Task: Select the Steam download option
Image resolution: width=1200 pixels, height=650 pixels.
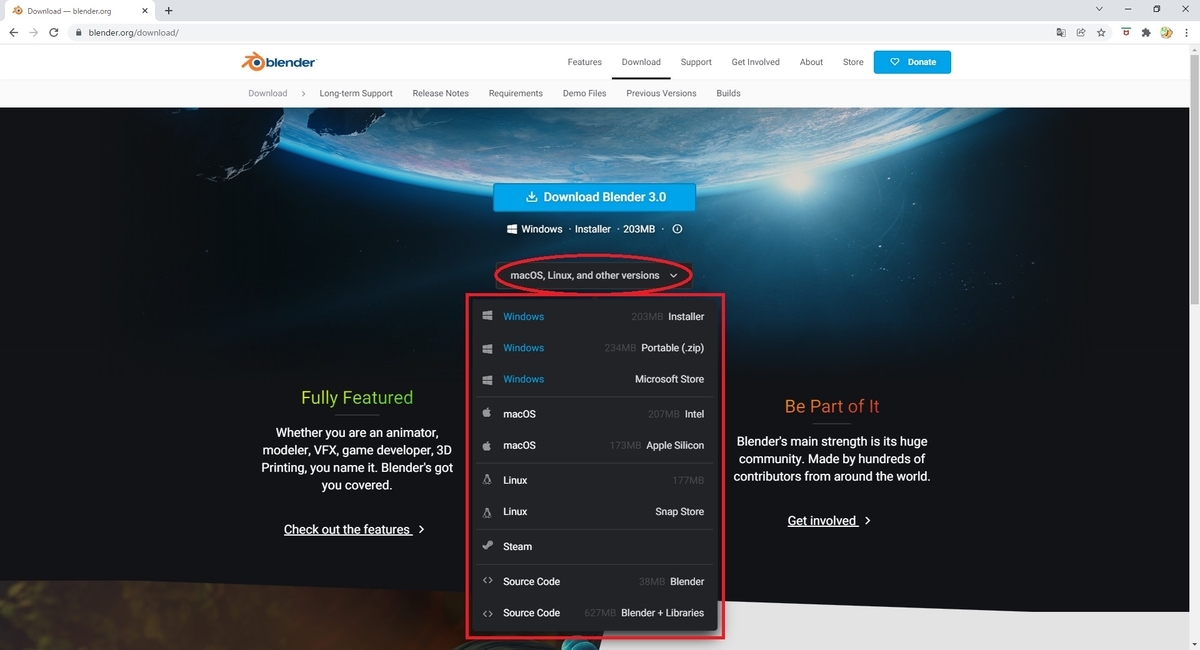Action: pyautogui.click(x=594, y=546)
